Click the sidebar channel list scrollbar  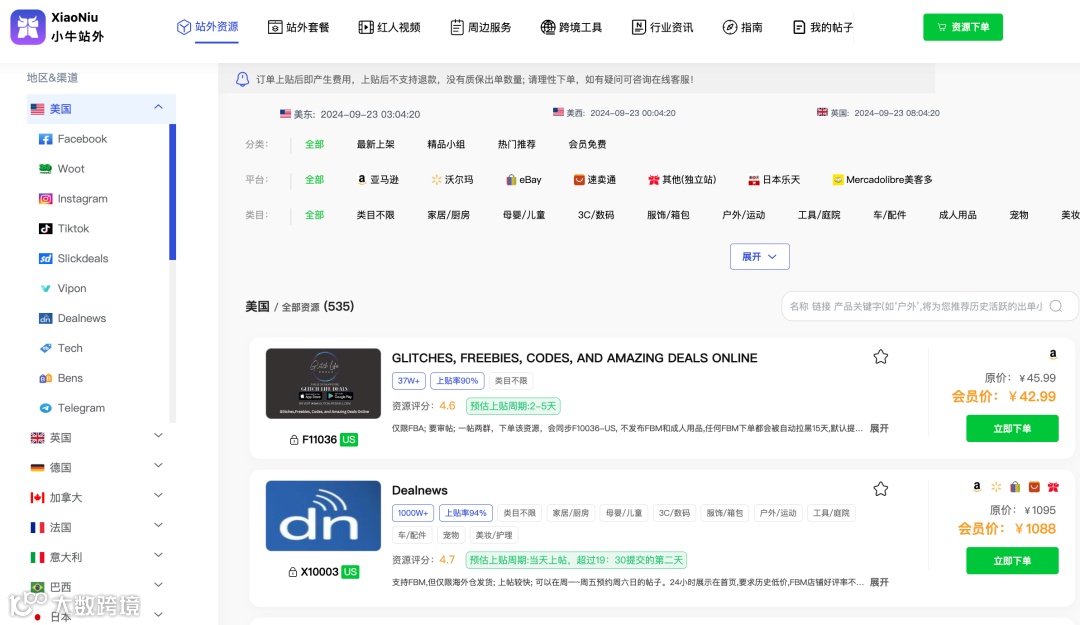click(x=172, y=192)
